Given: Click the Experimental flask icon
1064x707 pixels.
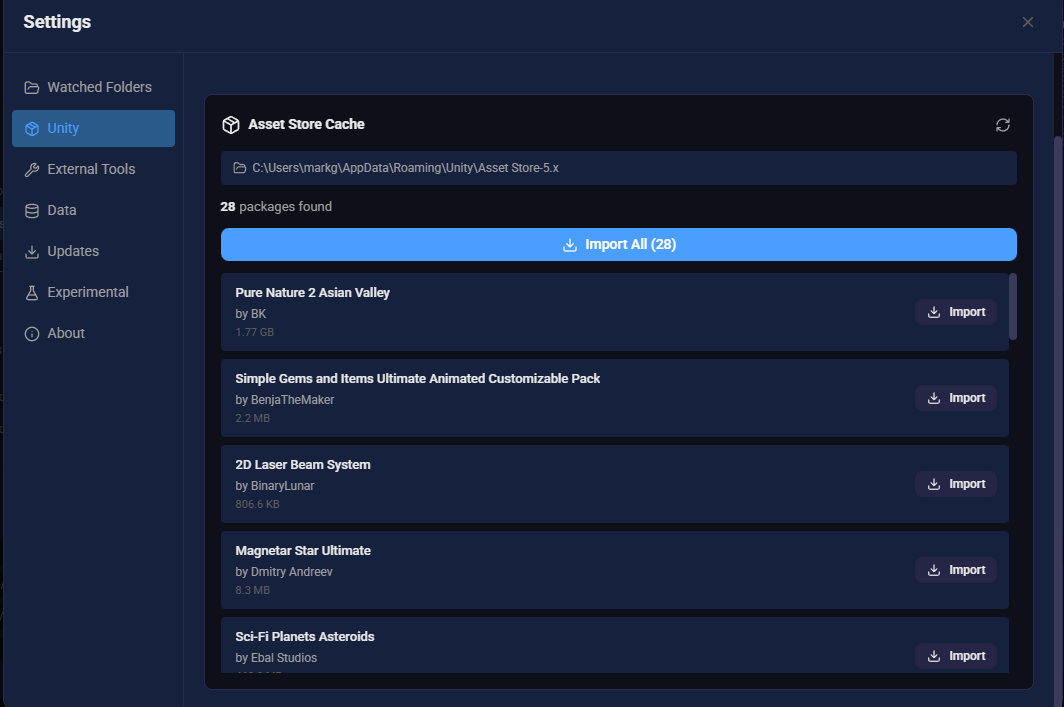Looking at the screenshot, I should pos(31,292).
